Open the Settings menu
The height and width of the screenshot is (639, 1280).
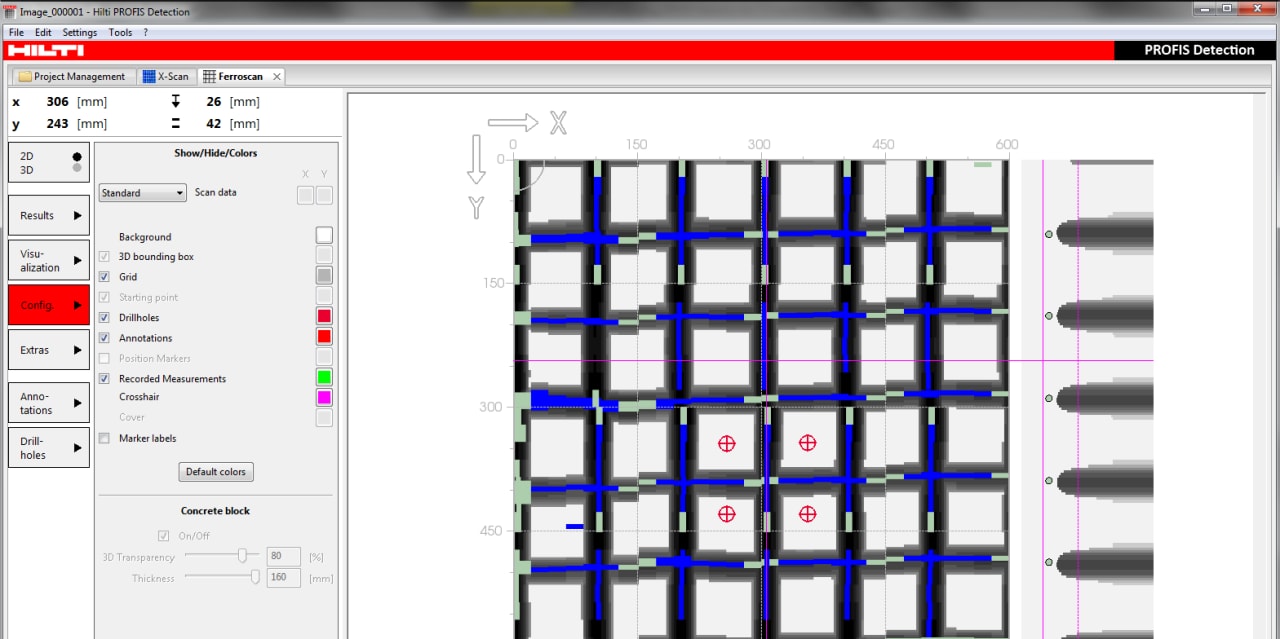pos(80,32)
